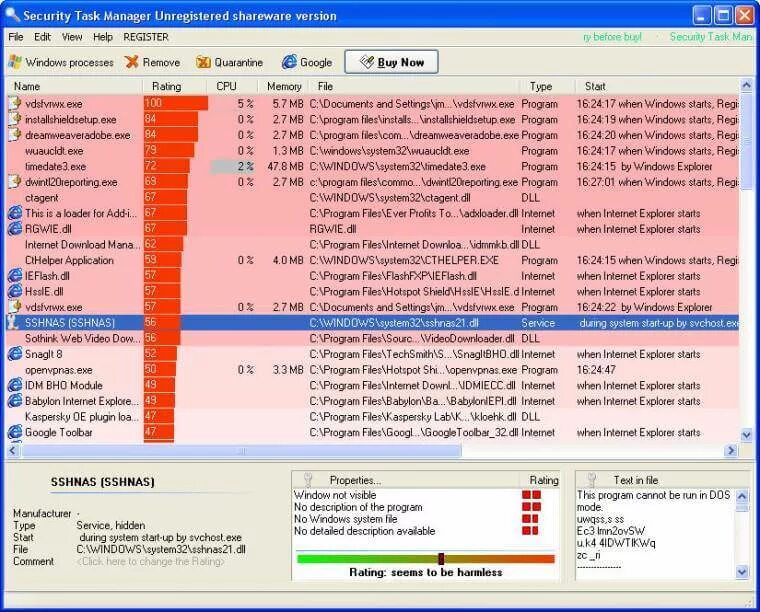760x612 pixels.
Task: Click the magnifier icon next to Properties header
Action: click(x=308, y=480)
